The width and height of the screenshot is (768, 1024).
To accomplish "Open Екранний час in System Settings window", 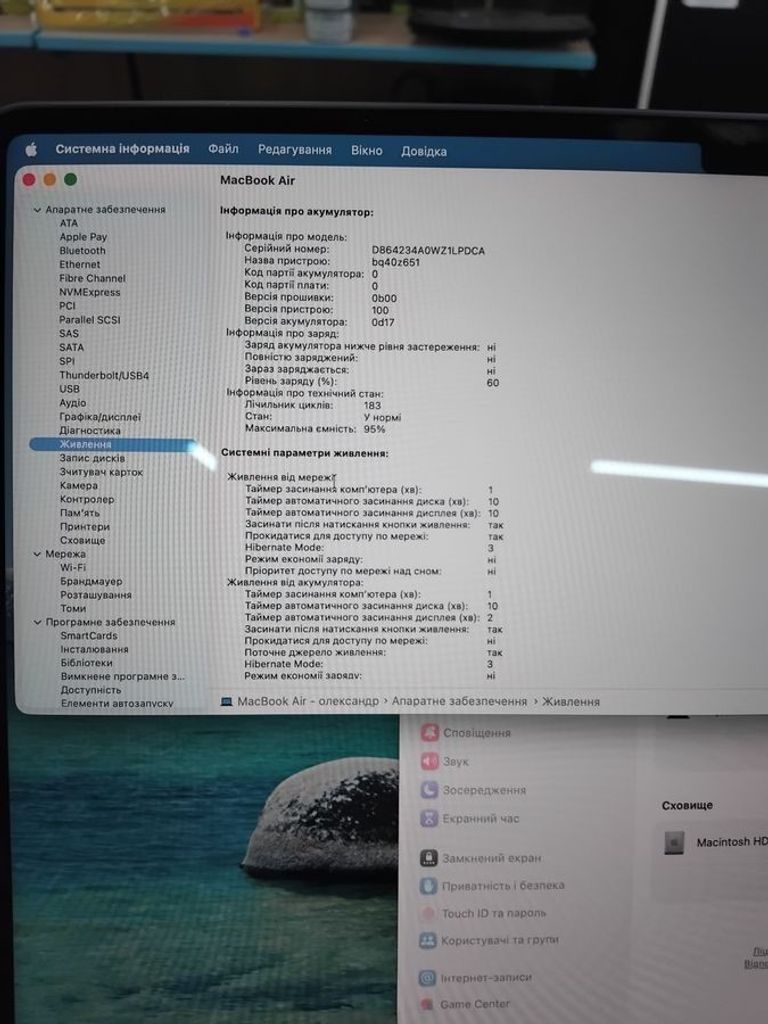I will [470, 818].
